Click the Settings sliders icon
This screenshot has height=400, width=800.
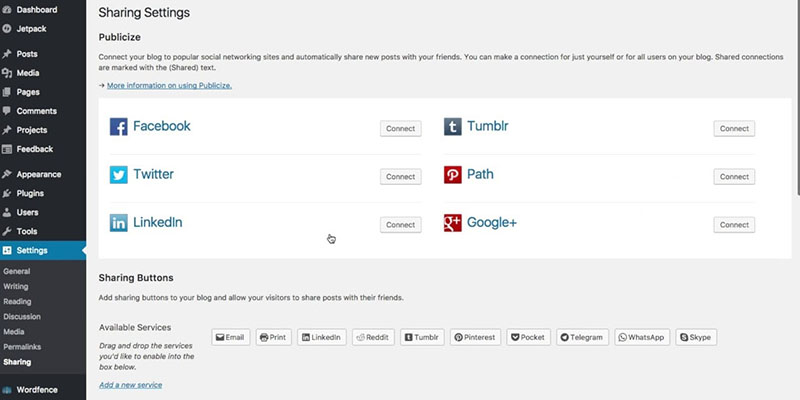7,251
